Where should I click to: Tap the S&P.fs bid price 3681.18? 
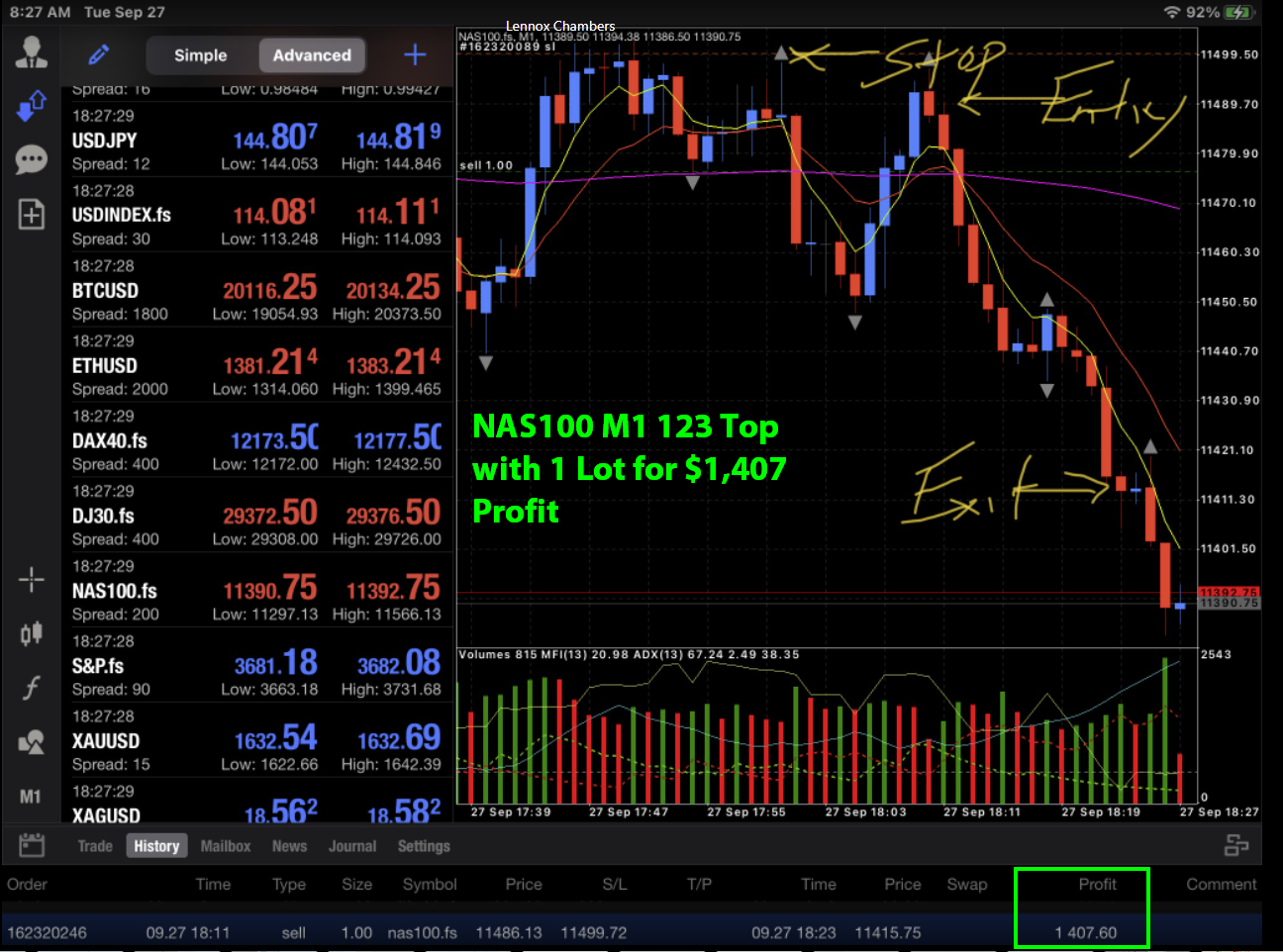click(275, 664)
